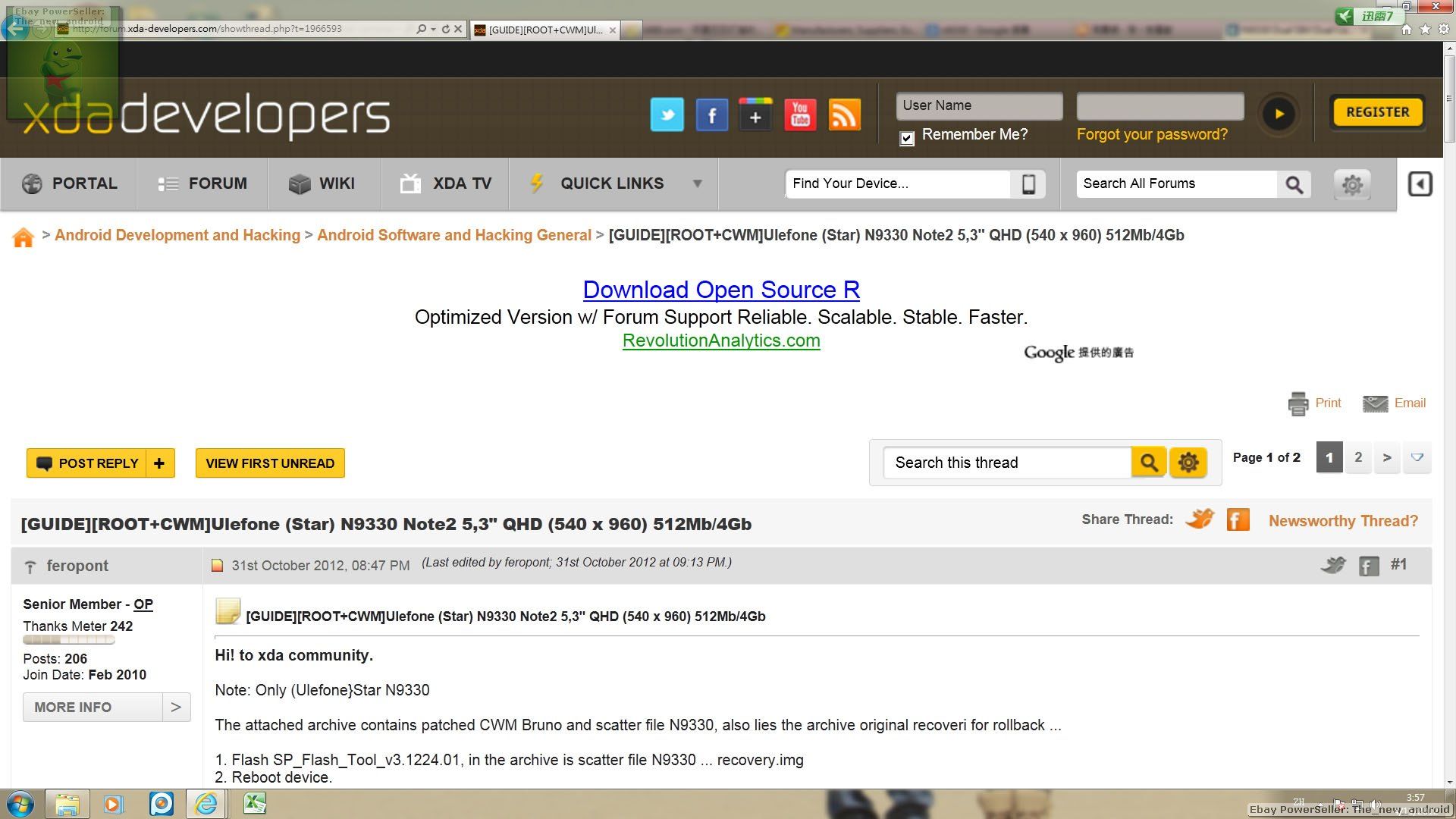Open the XDA Twitter page icon
This screenshot has width=1456, height=819.
tap(667, 115)
